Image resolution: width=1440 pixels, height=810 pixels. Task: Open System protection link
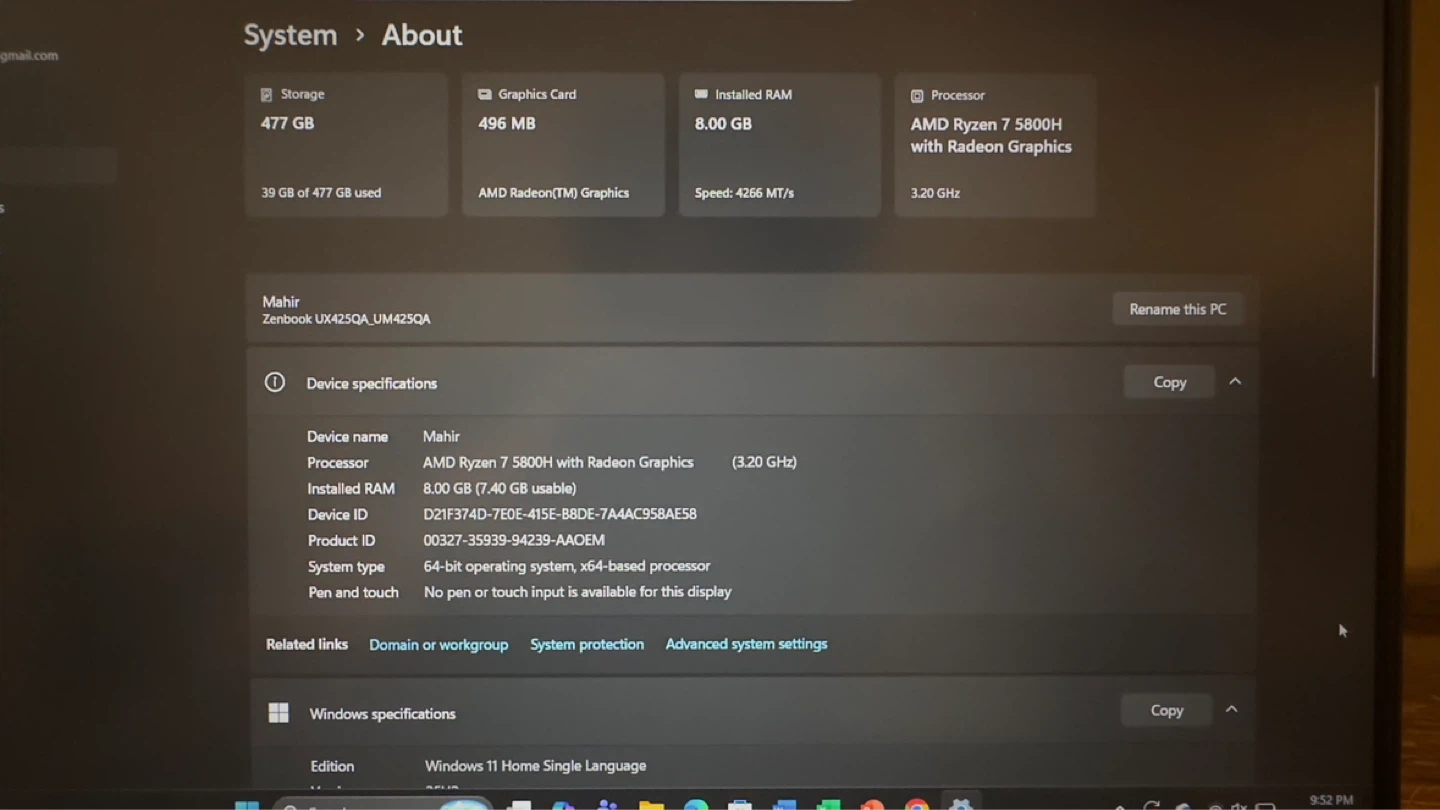[587, 644]
